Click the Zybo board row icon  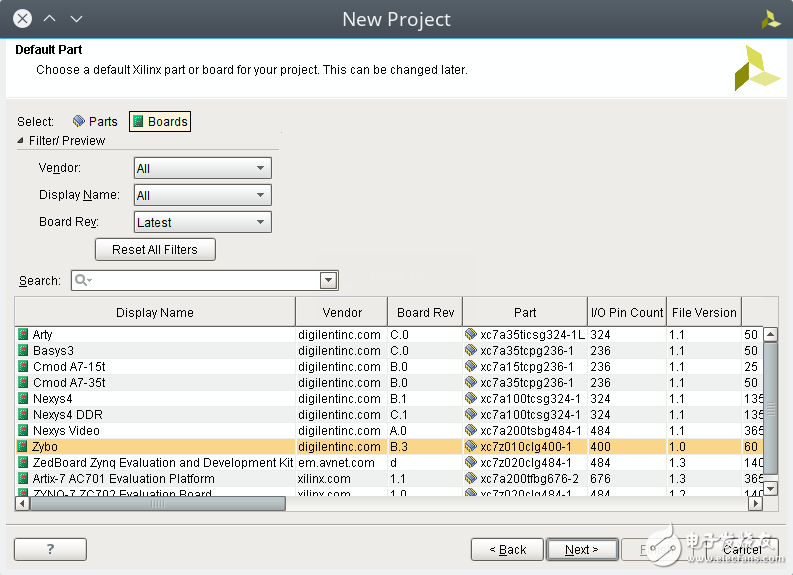[x=23, y=447]
